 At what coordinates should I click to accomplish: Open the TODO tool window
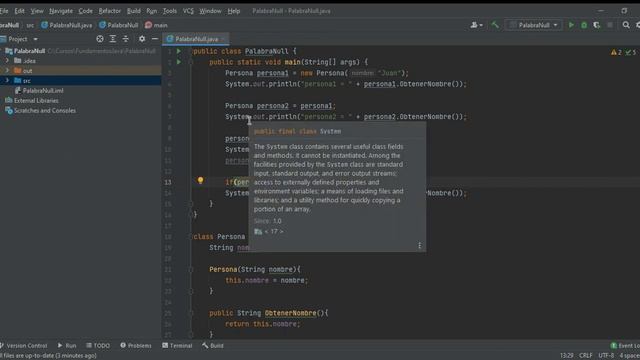point(98,346)
